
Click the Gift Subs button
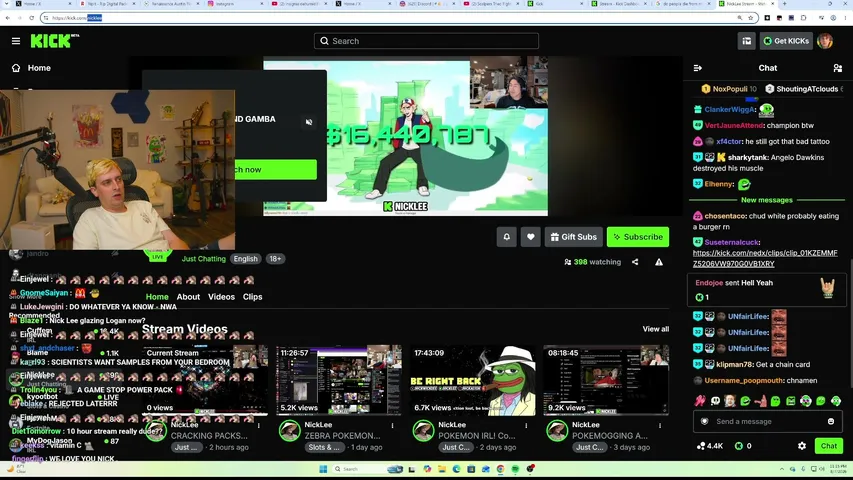click(x=573, y=237)
